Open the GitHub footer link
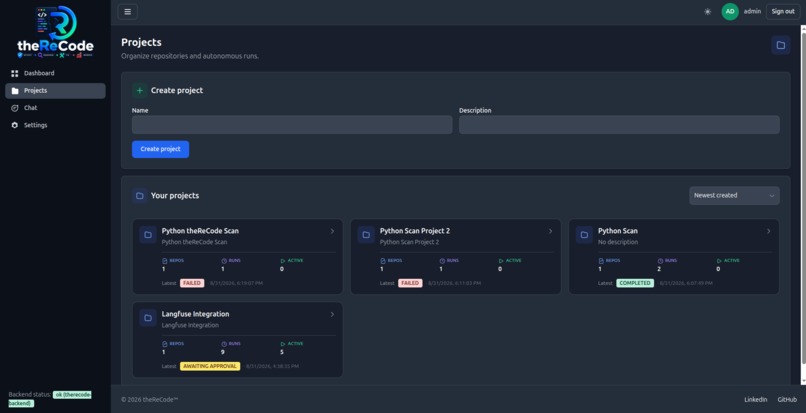Viewport: 806px width, 413px height. tap(787, 400)
